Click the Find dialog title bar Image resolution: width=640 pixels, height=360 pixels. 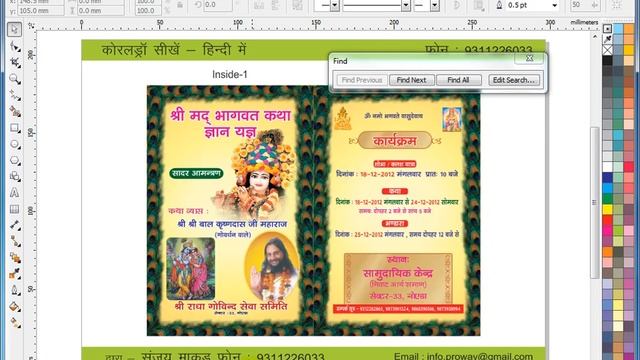(x=422, y=61)
